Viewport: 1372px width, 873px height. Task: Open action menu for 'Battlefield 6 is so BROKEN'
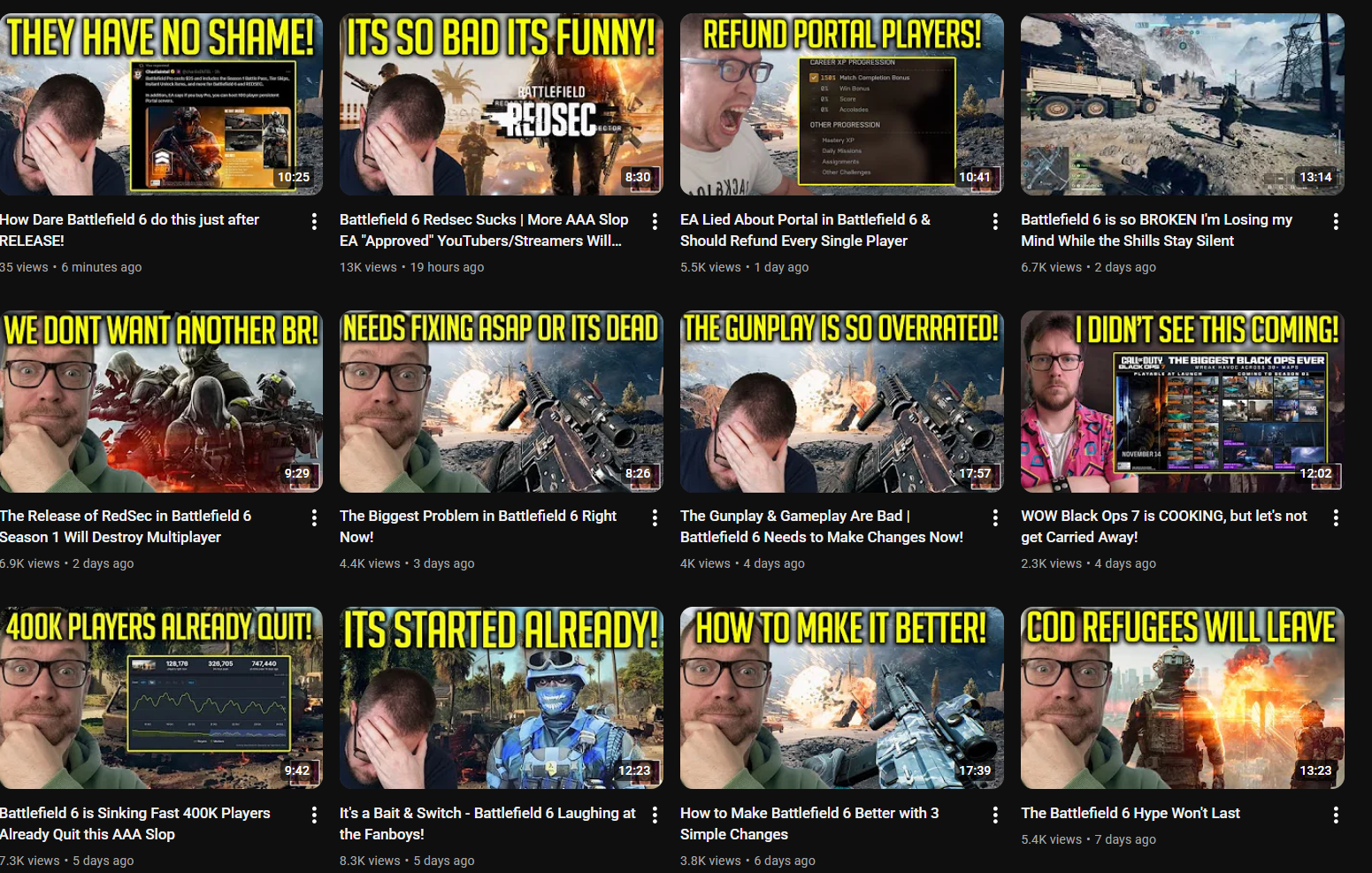tap(1336, 221)
